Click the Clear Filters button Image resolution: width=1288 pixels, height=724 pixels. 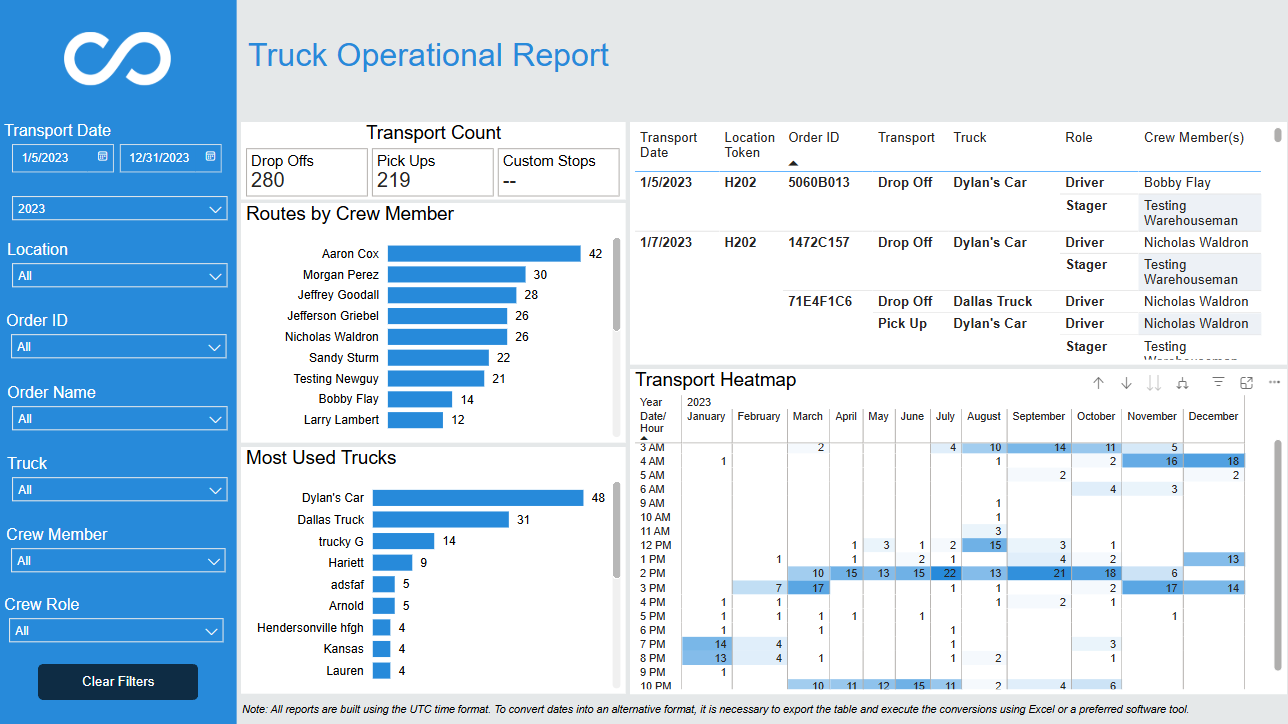pos(118,682)
